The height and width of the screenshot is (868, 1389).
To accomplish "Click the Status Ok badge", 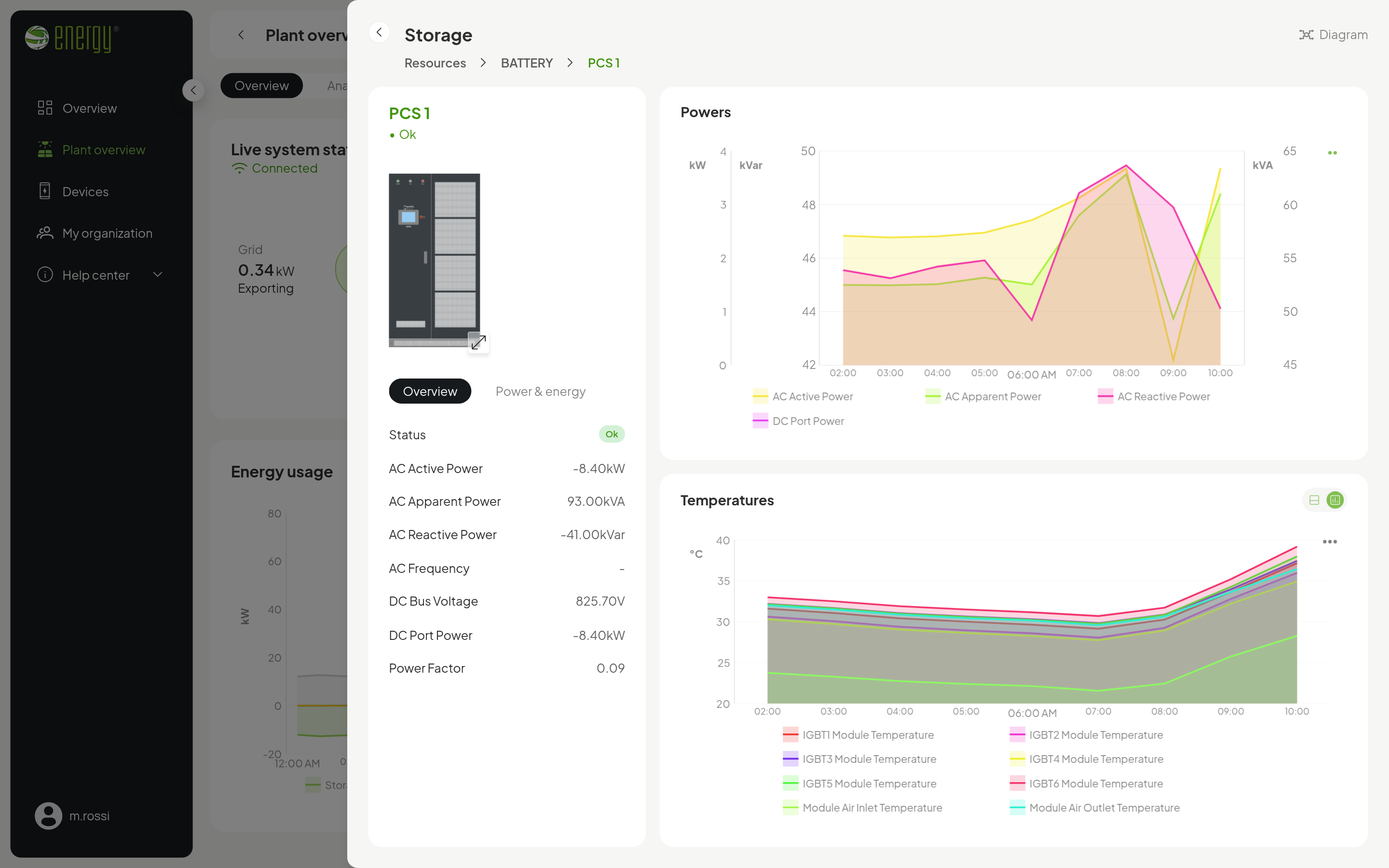I will (x=611, y=434).
